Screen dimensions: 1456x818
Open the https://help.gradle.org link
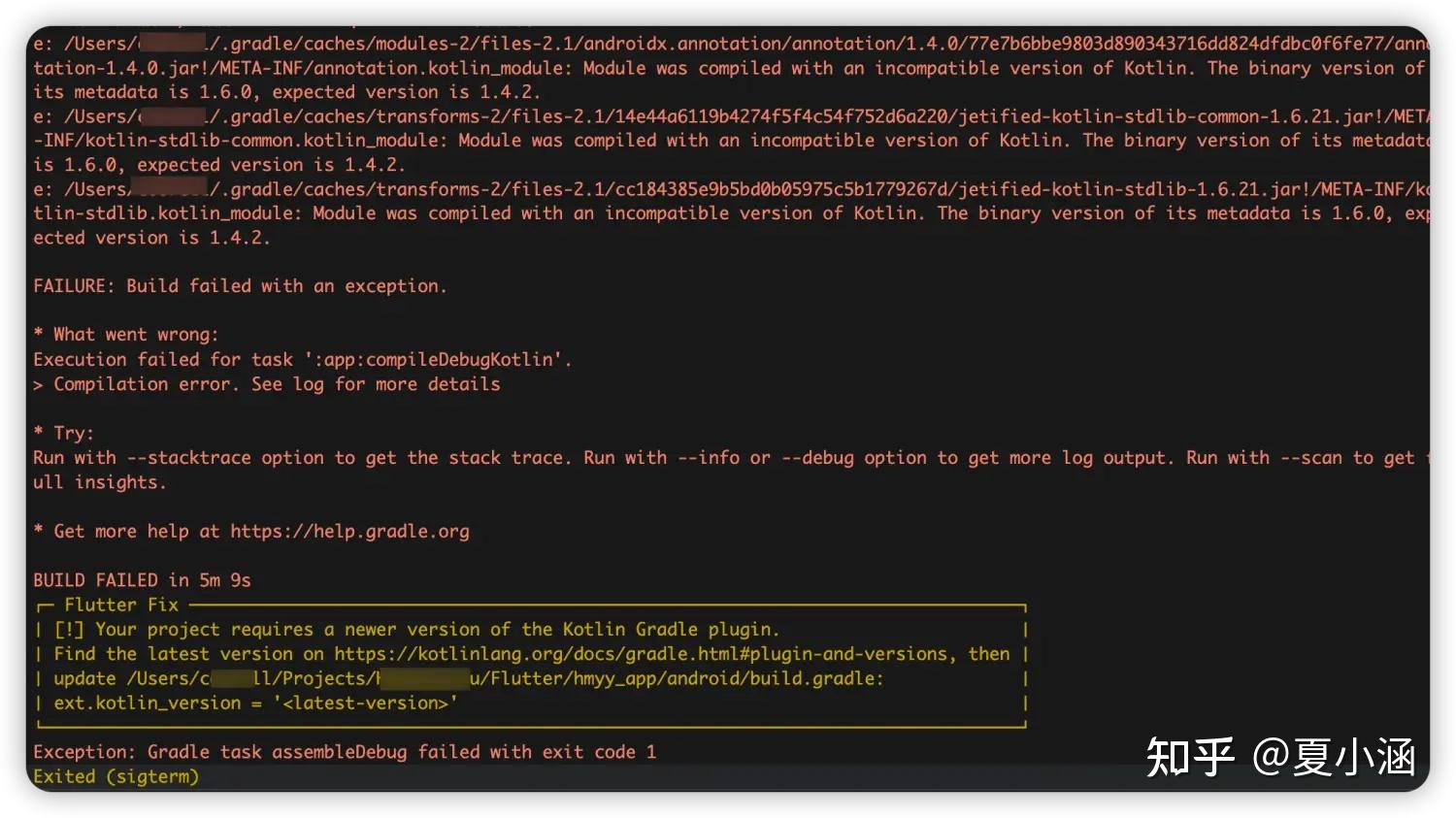pos(349,532)
